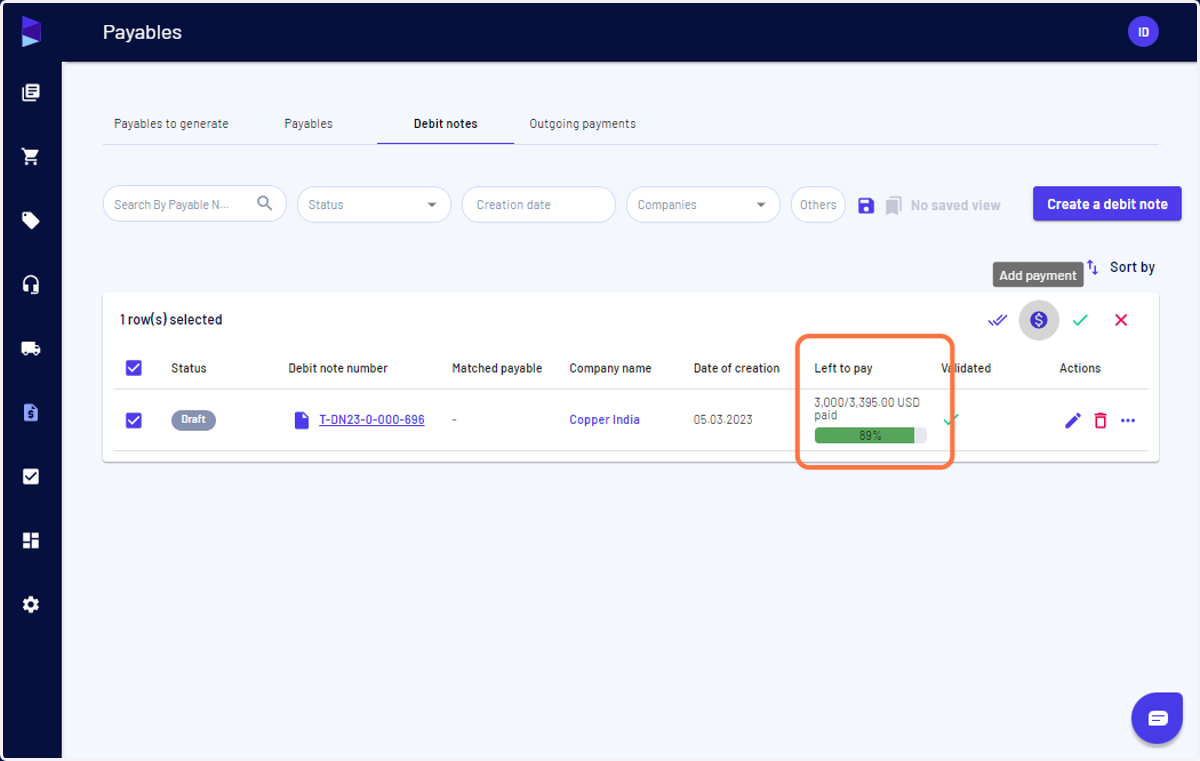The height and width of the screenshot is (761, 1200).
Task: Switch to the Payables tab
Action: coord(308,124)
